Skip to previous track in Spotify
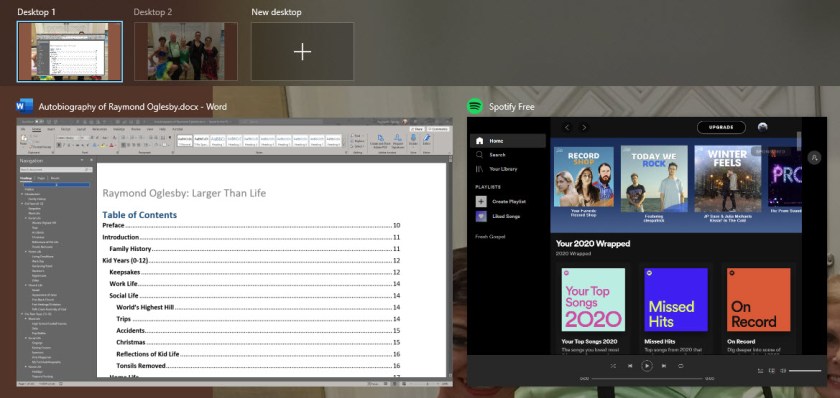 pos(630,366)
